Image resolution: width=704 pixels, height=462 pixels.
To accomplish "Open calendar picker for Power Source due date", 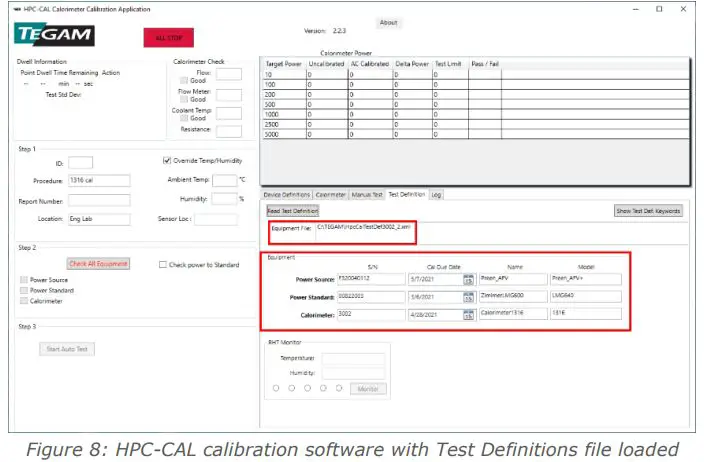I will tap(468, 279).
